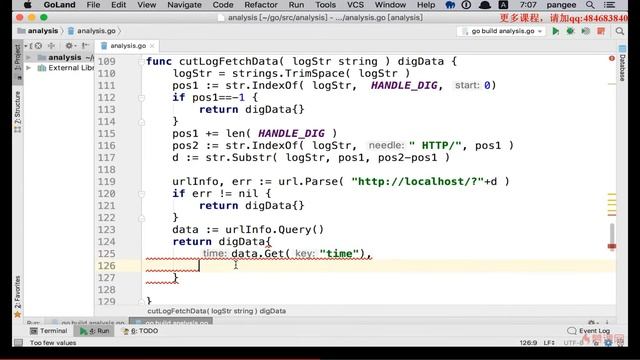Open the go build analysis.go configuration dropdown
Screen dimensions: 640x360
pos(502,31)
